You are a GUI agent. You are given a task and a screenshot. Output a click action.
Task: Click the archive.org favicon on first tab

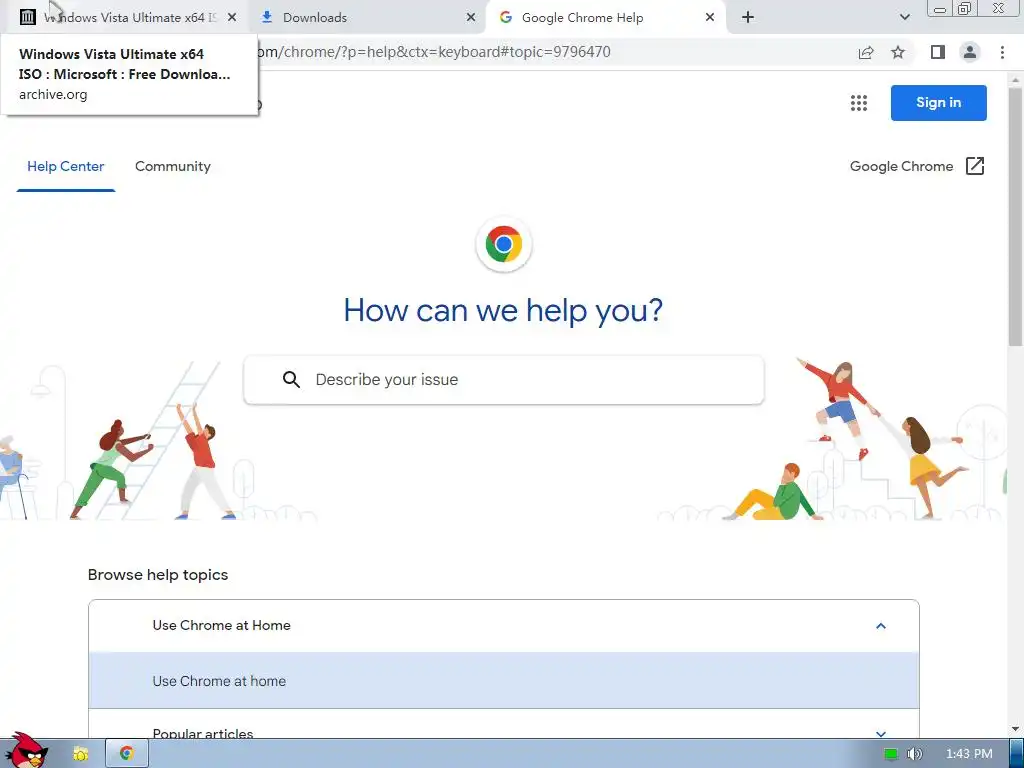[27, 18]
